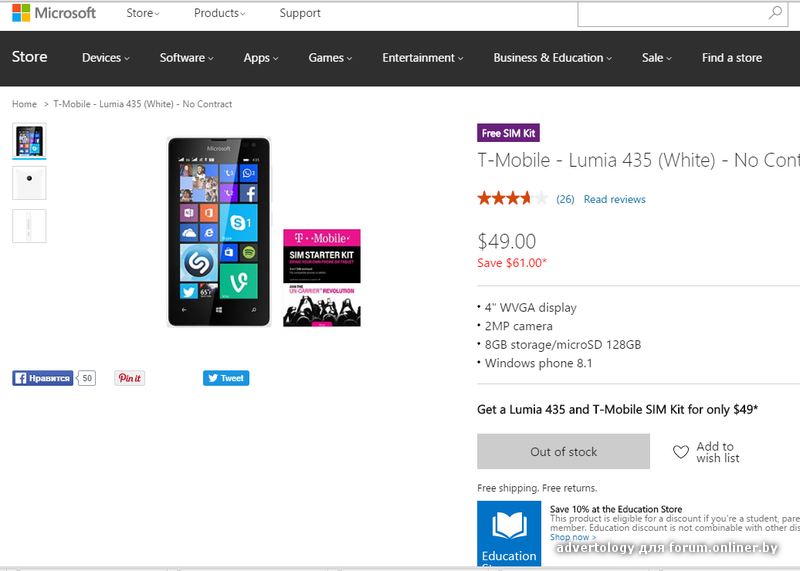This screenshot has height=571, width=800.
Task: Click the Education Store book icon
Action: [x=509, y=524]
